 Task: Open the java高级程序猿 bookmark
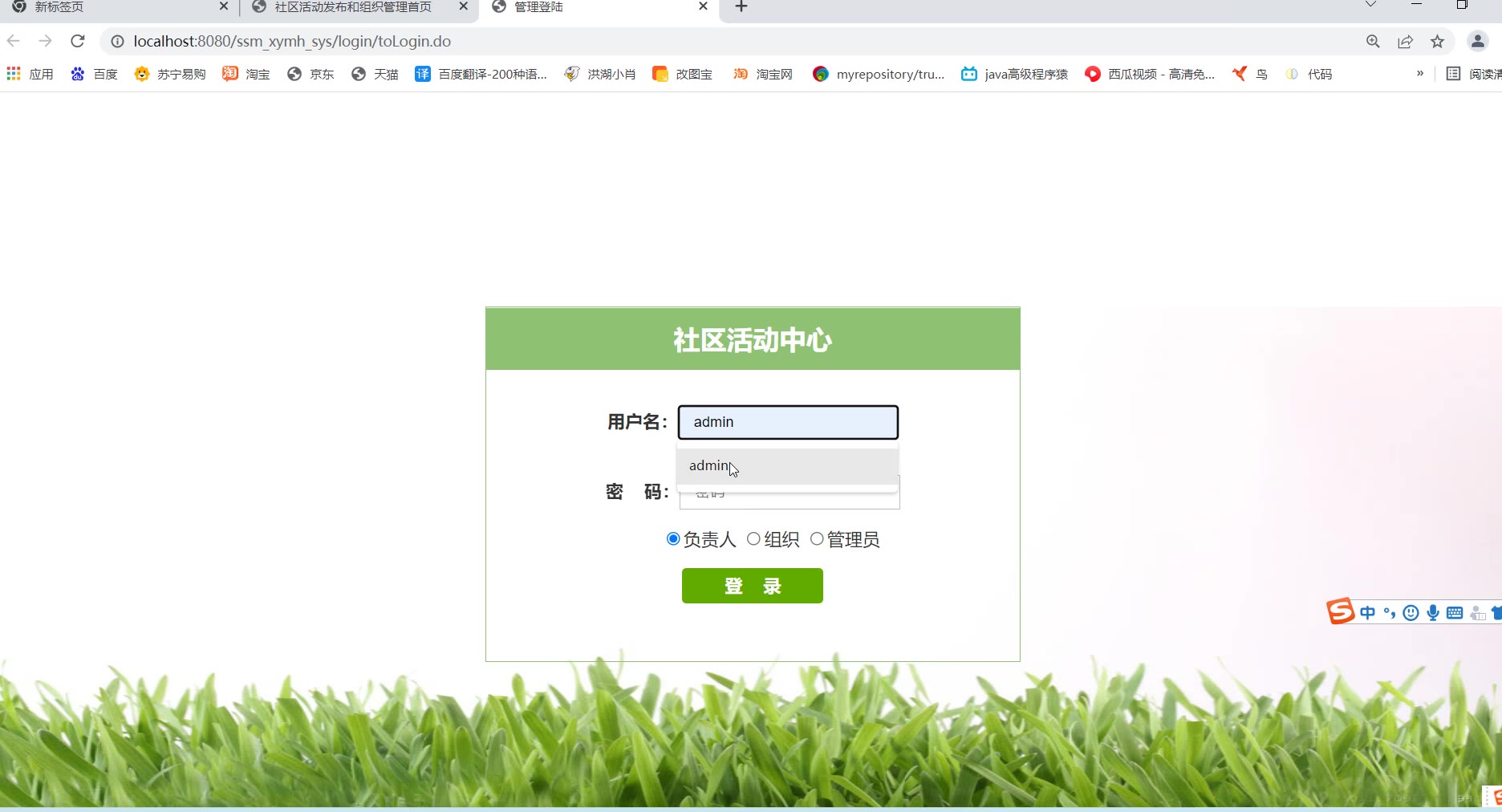click(x=1015, y=74)
